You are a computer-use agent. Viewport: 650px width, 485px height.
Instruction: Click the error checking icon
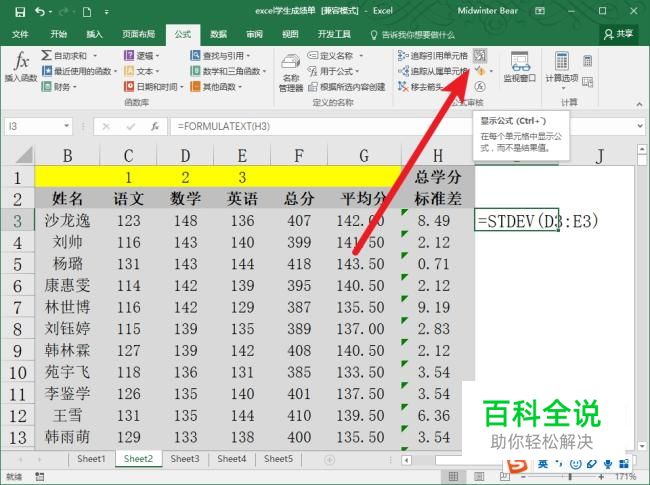[x=479, y=71]
